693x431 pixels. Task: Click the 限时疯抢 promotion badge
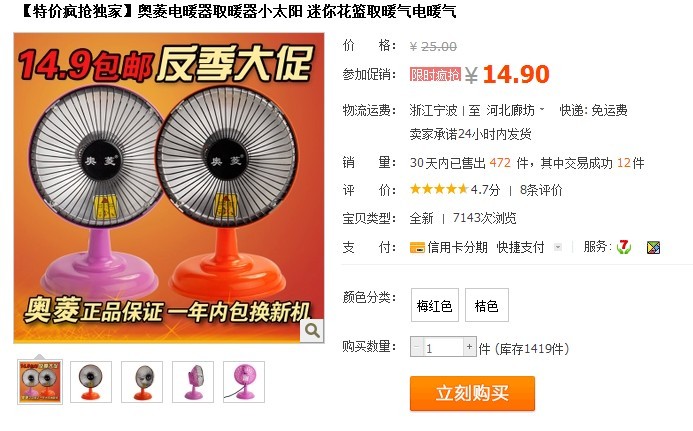[x=435, y=74]
